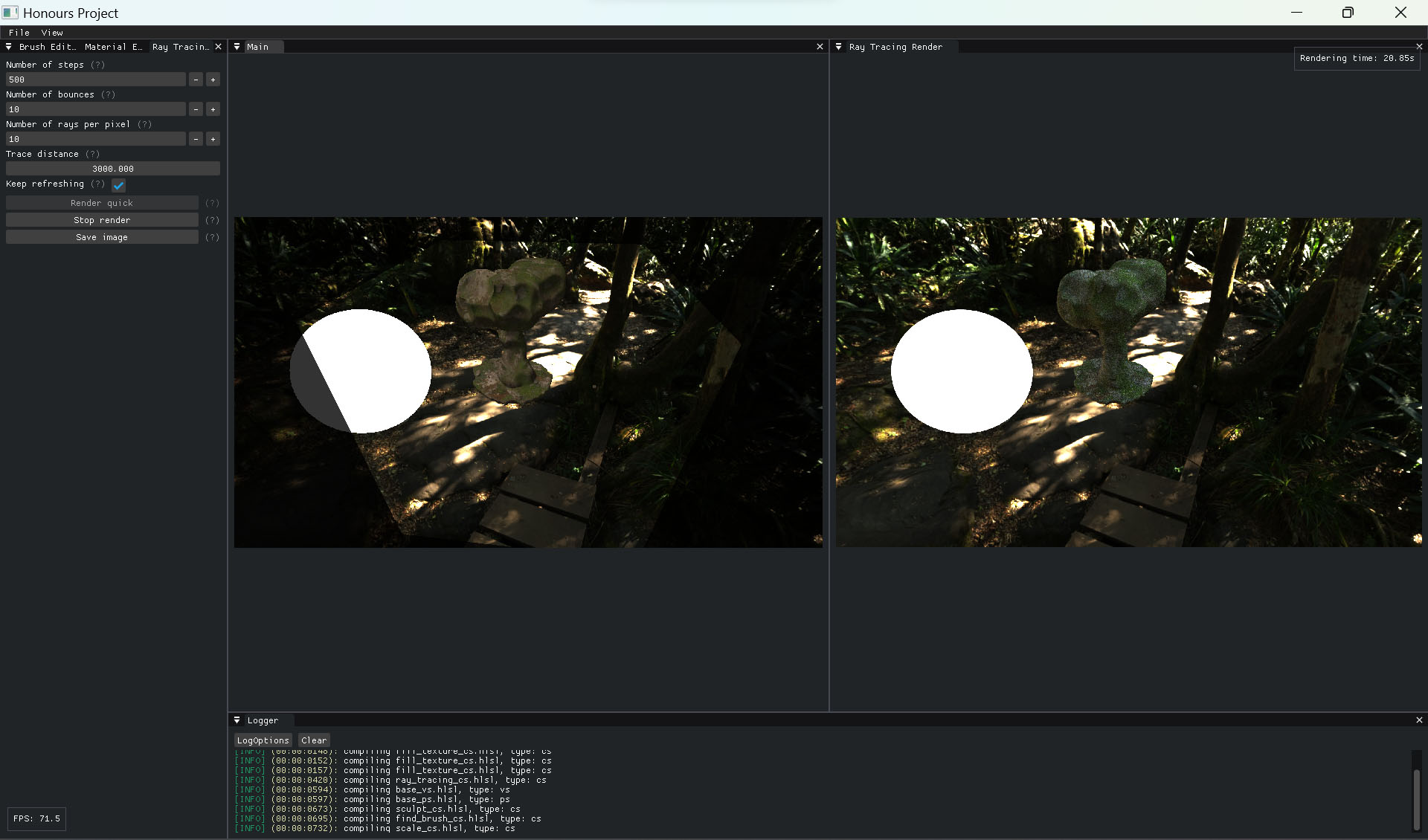Viewport: 1428px width, 840px height.
Task: Decrease number of steps with minus button
Action: coord(196,80)
